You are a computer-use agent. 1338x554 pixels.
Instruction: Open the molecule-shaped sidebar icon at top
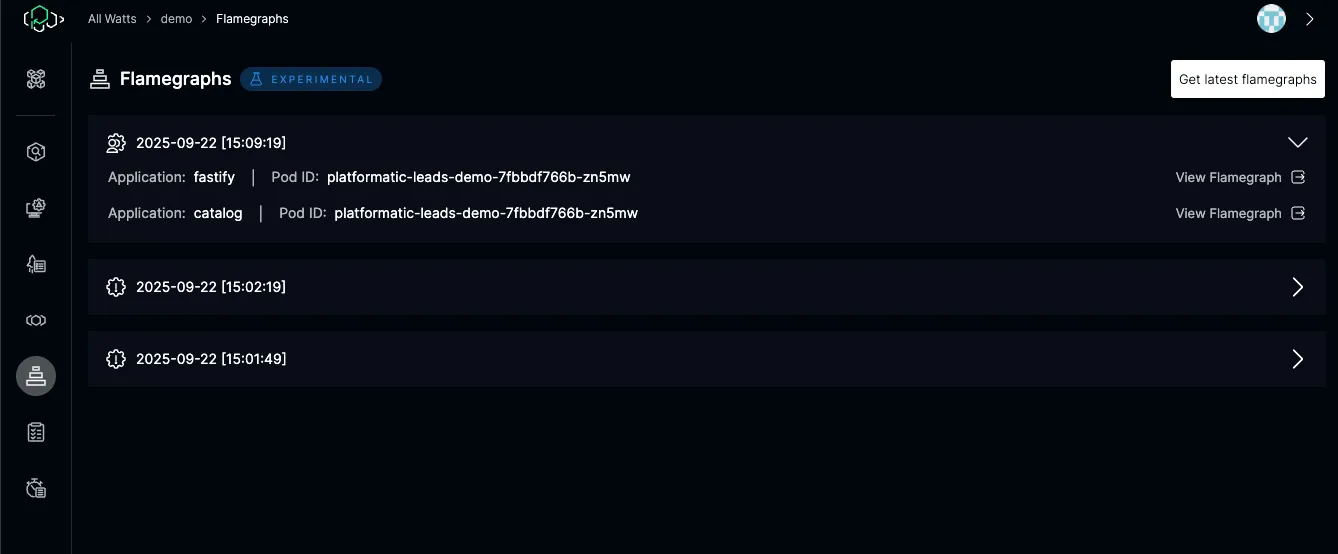click(36, 80)
